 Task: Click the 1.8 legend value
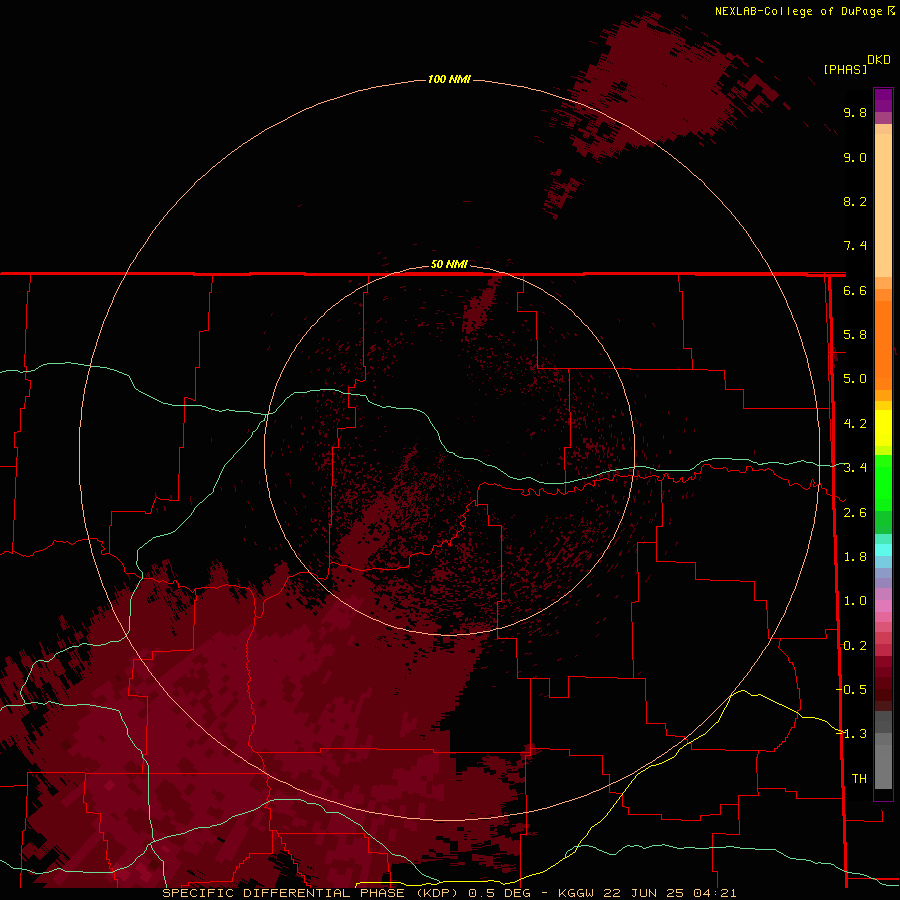click(855, 557)
